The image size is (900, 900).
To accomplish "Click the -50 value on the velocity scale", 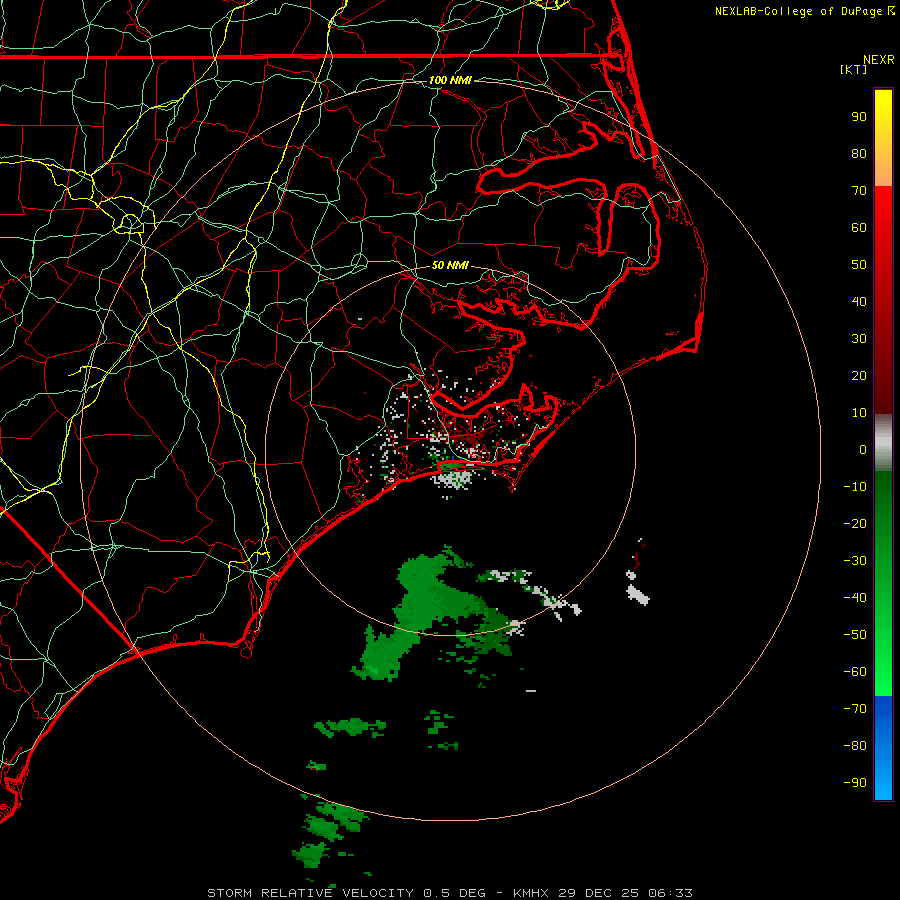I will 855,635.
